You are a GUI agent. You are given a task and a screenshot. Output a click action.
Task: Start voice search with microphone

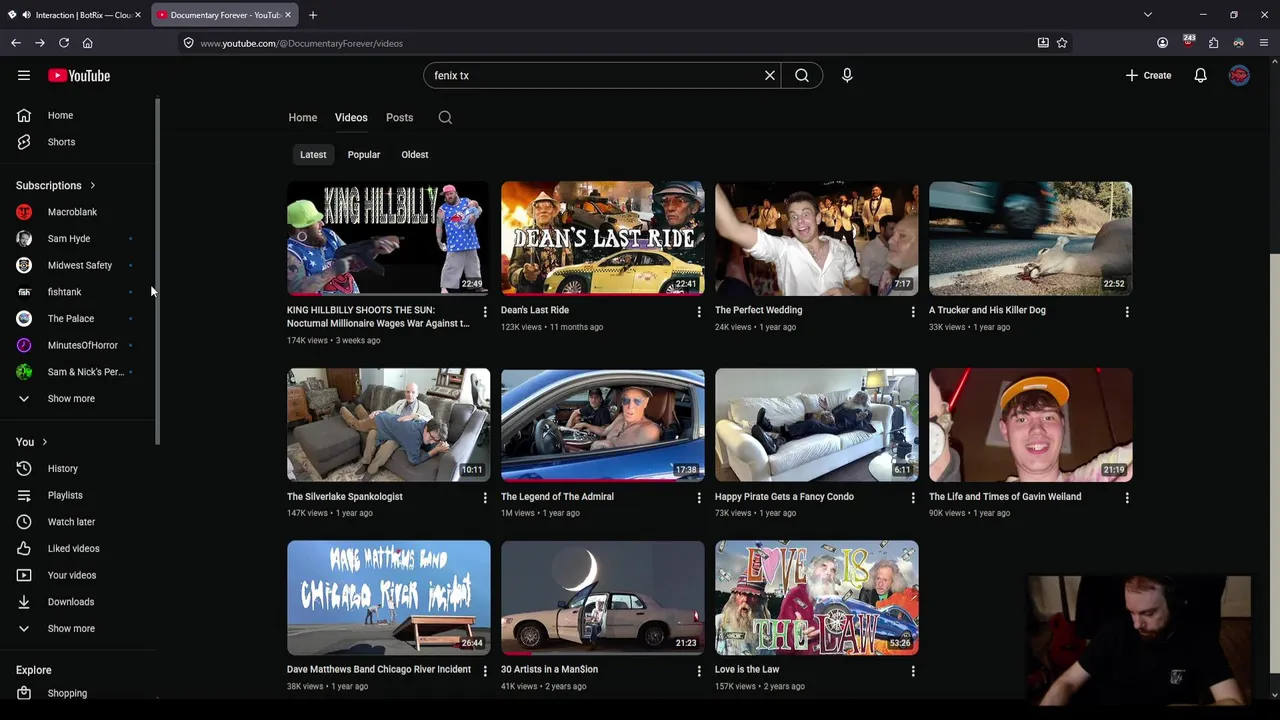click(x=847, y=75)
